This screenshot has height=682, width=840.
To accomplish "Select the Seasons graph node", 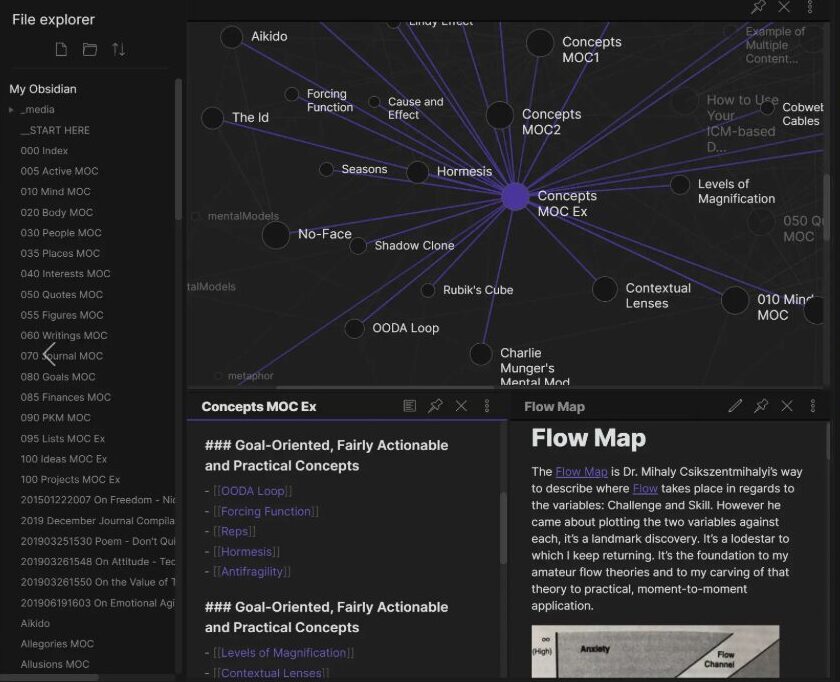I will [326, 169].
